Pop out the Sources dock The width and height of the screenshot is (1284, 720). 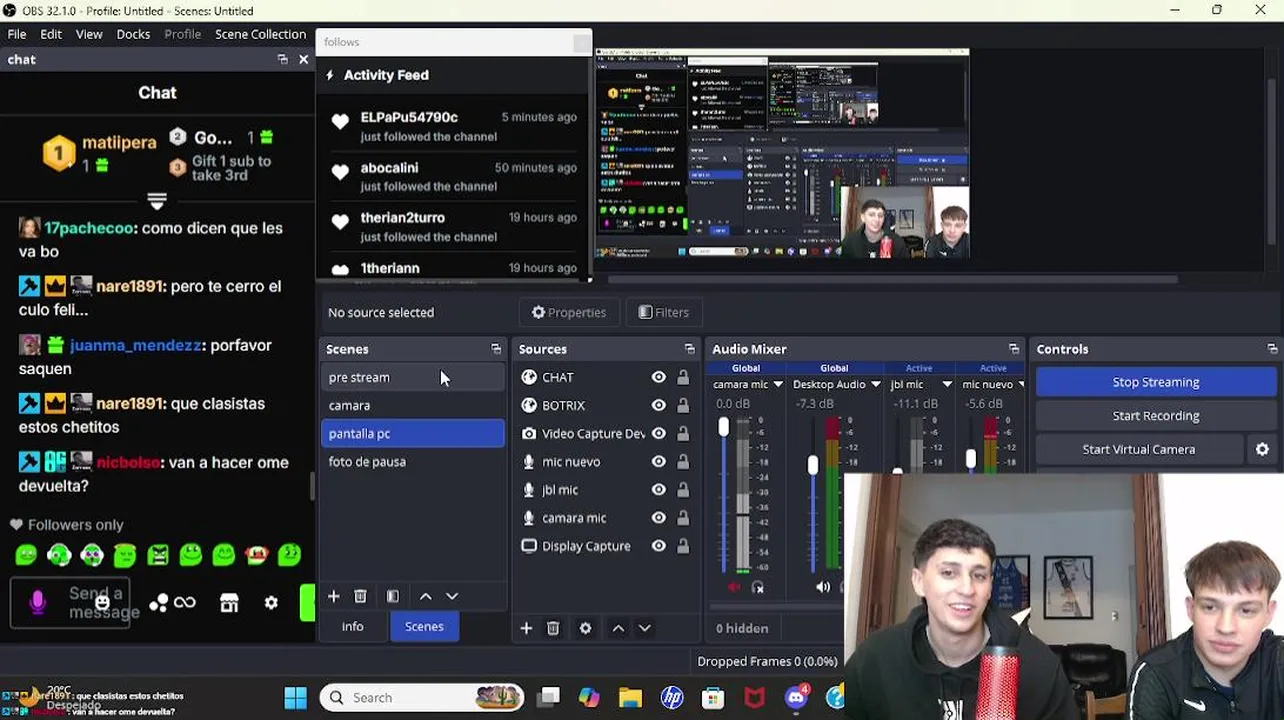pos(689,349)
